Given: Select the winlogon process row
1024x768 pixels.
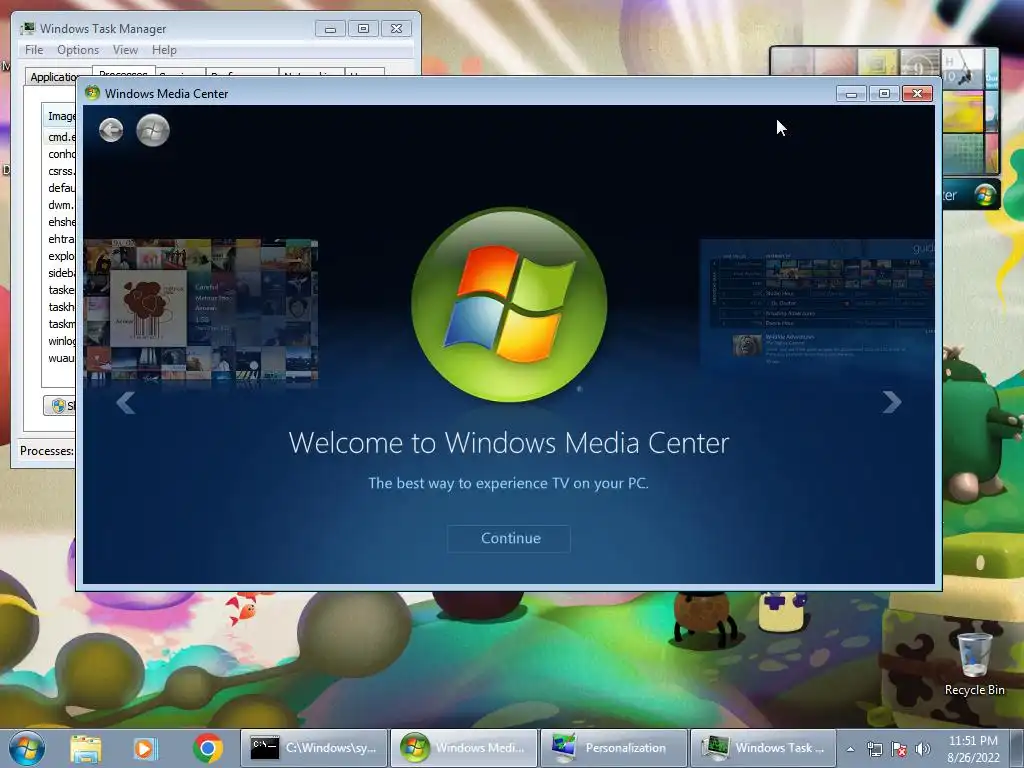Looking at the screenshot, I should pos(61,341).
